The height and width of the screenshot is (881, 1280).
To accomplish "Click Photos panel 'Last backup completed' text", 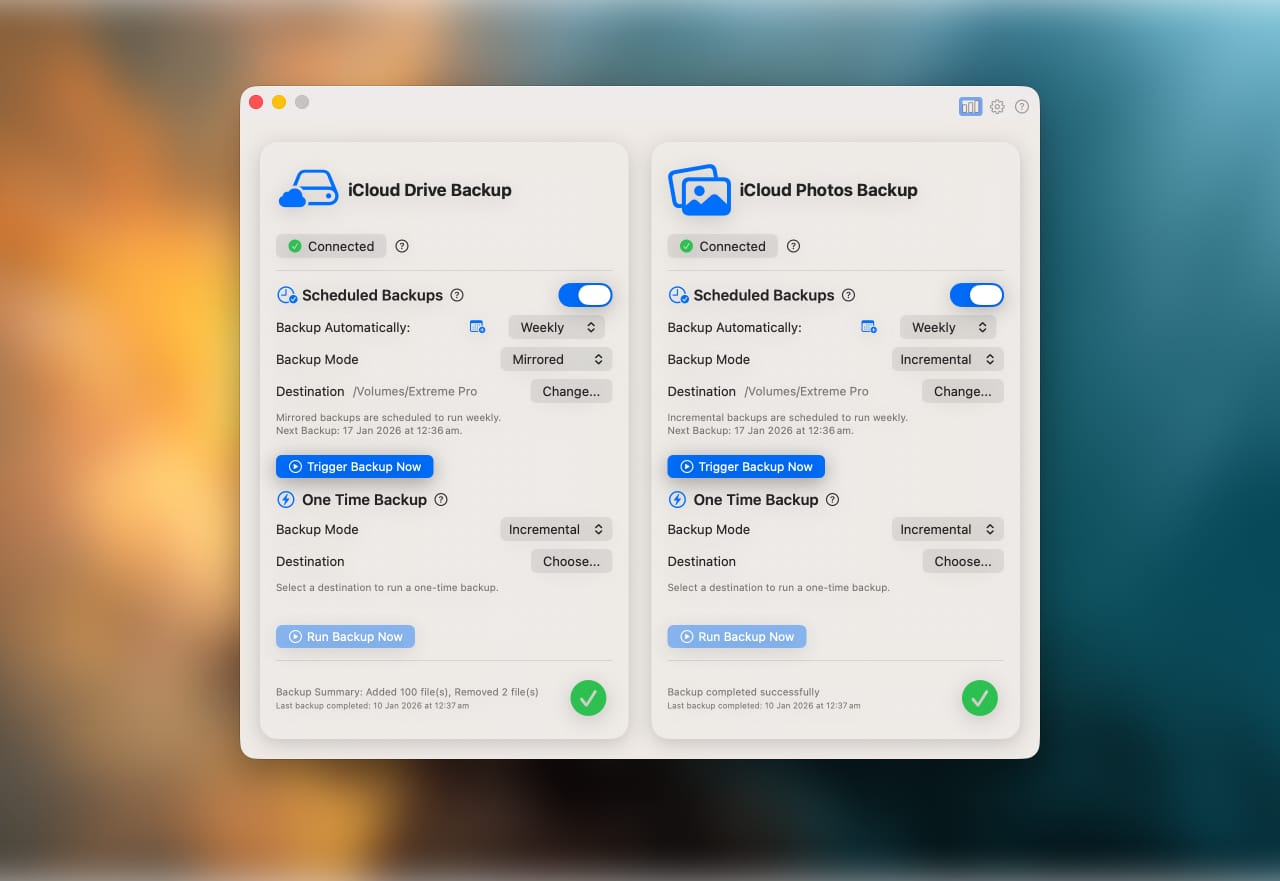I will [763, 706].
